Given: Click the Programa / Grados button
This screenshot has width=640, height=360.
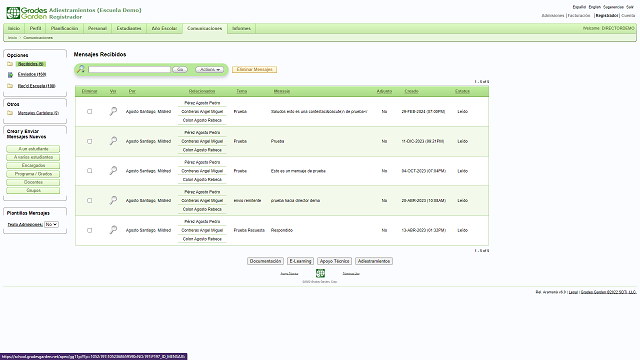Looking at the screenshot, I should coord(33,174).
